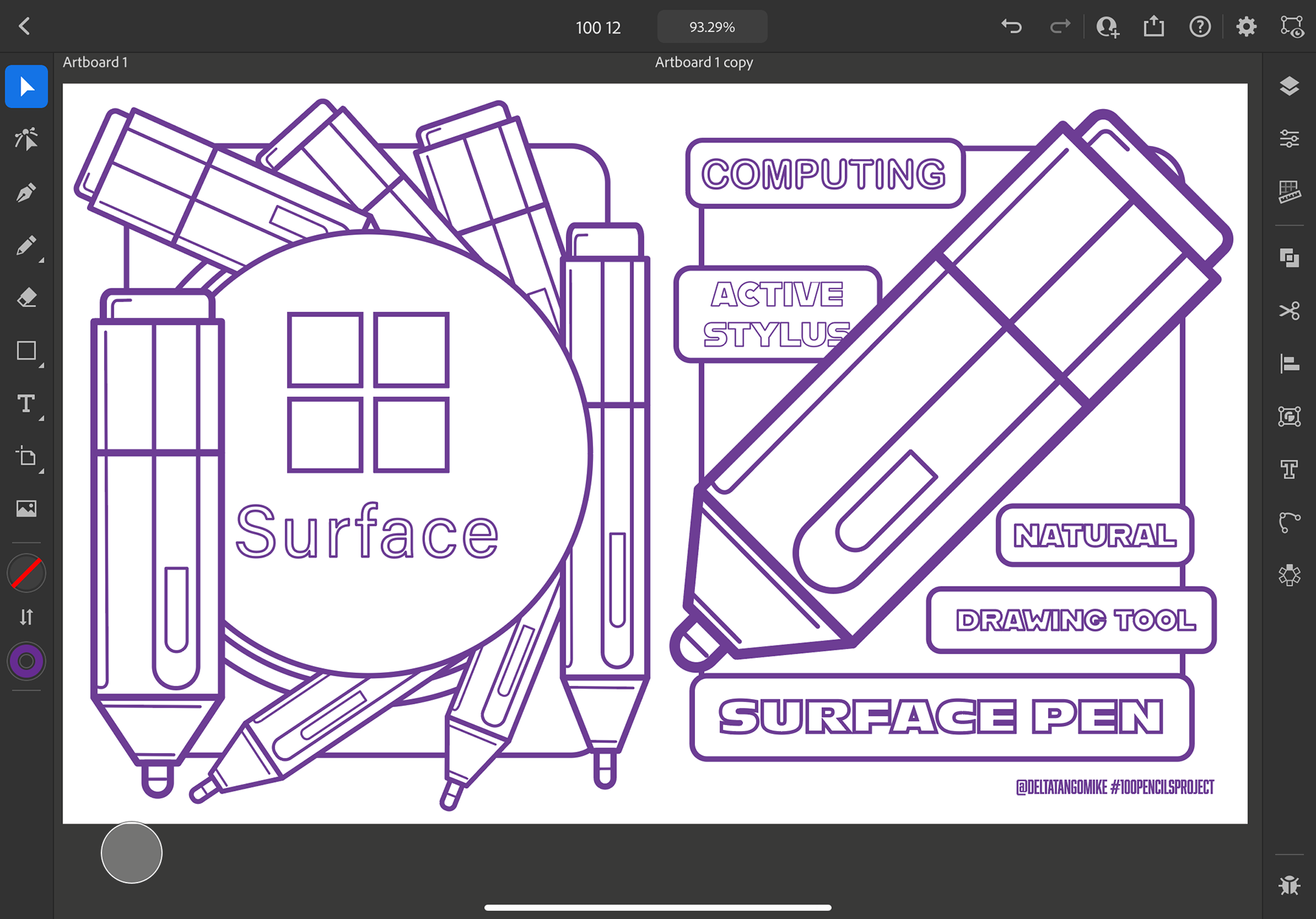The width and height of the screenshot is (1316, 919).
Task: Open the Combine Shapes panel
Action: [x=1289, y=258]
